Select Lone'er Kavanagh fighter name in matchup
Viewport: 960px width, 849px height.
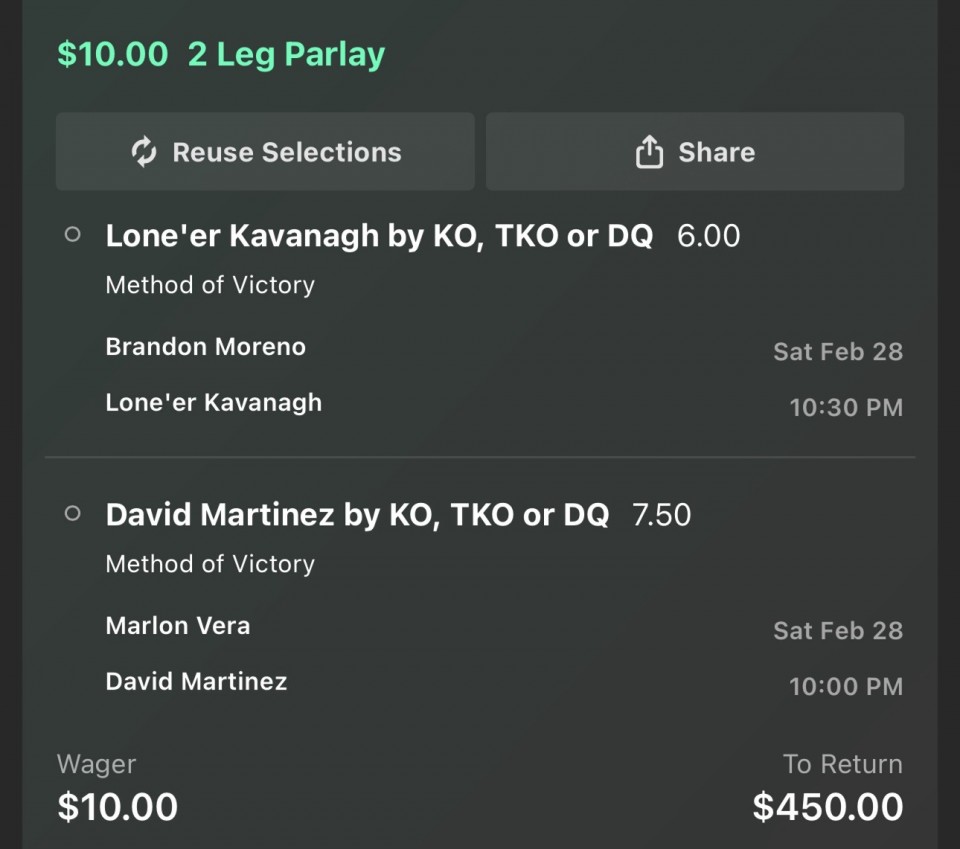pyautogui.click(x=214, y=403)
